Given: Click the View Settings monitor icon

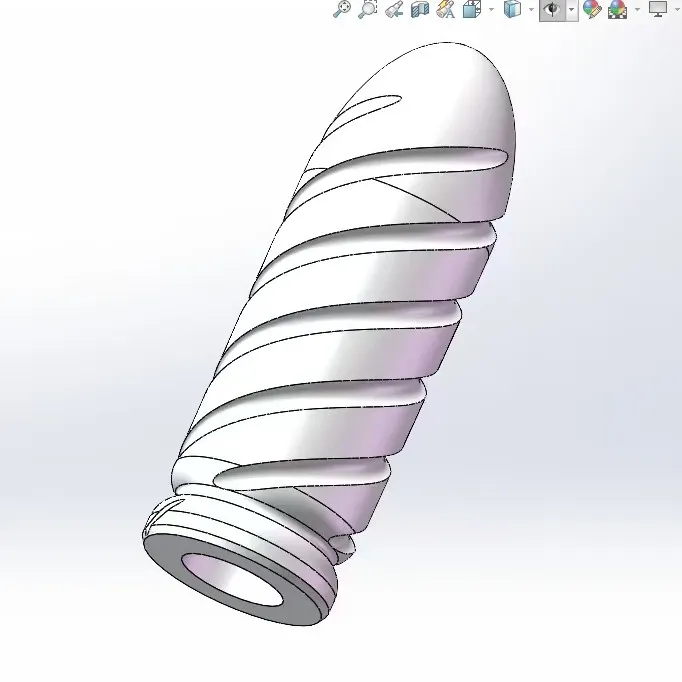Looking at the screenshot, I should pyautogui.click(x=658, y=9).
